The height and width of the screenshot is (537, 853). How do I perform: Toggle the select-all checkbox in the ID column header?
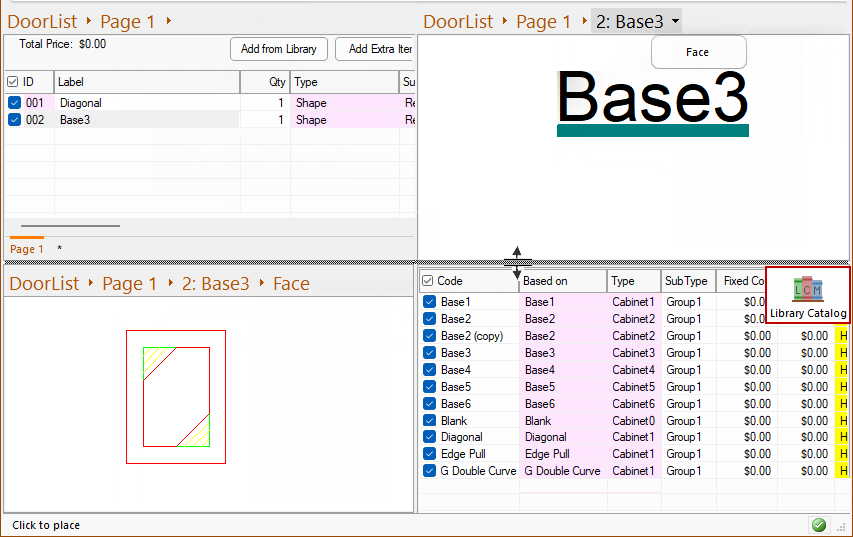coord(13,82)
